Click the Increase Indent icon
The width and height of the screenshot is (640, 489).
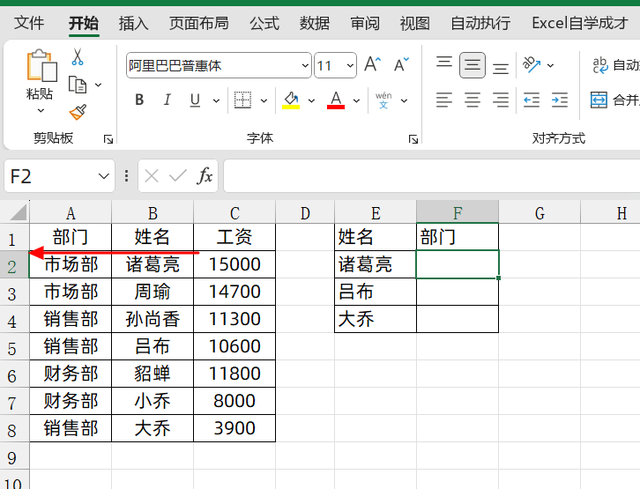[560, 100]
